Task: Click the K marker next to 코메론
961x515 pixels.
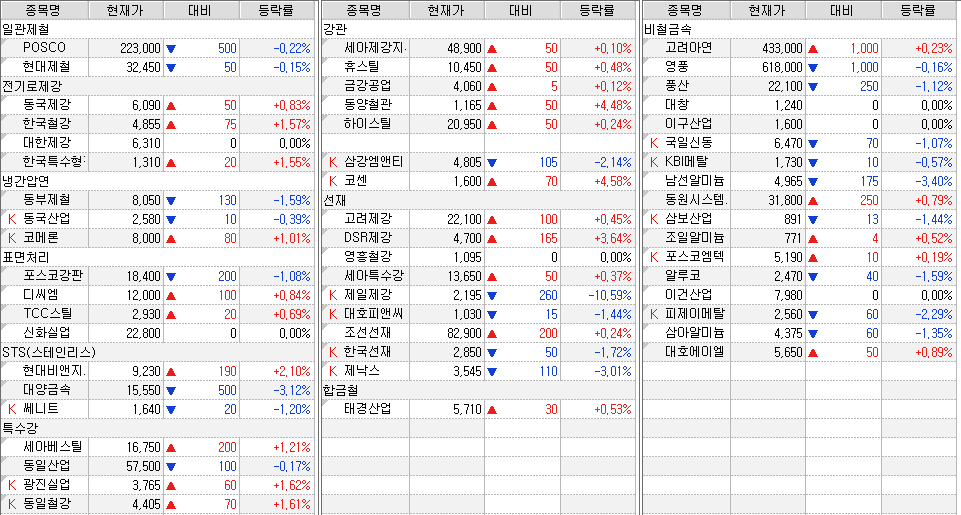Action: click(12, 237)
